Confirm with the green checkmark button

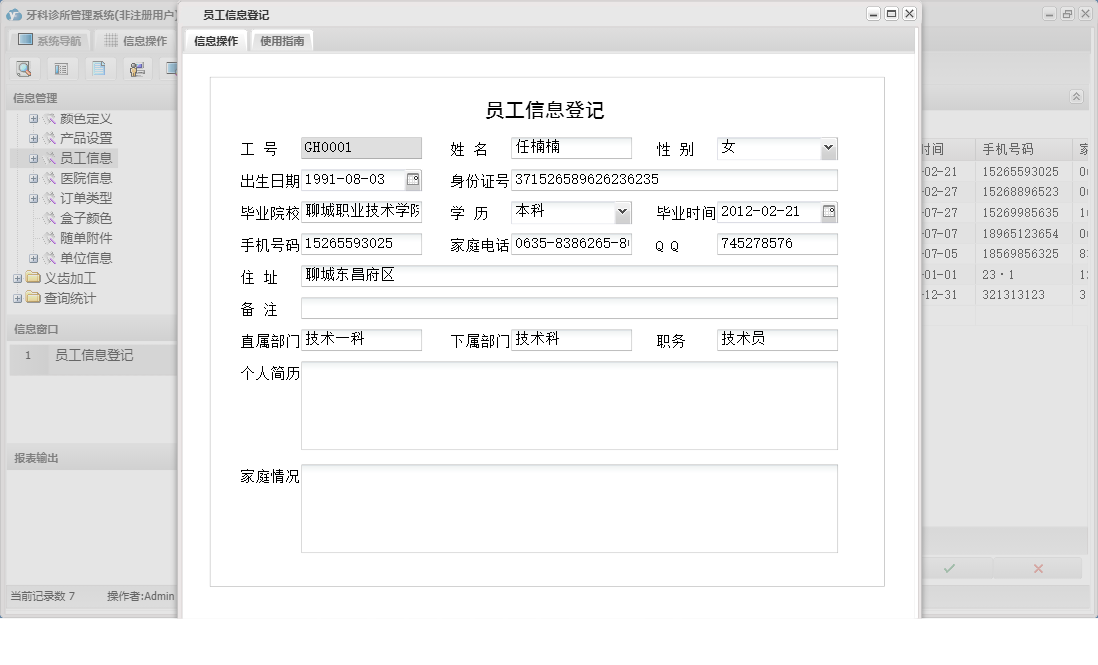tap(950, 567)
